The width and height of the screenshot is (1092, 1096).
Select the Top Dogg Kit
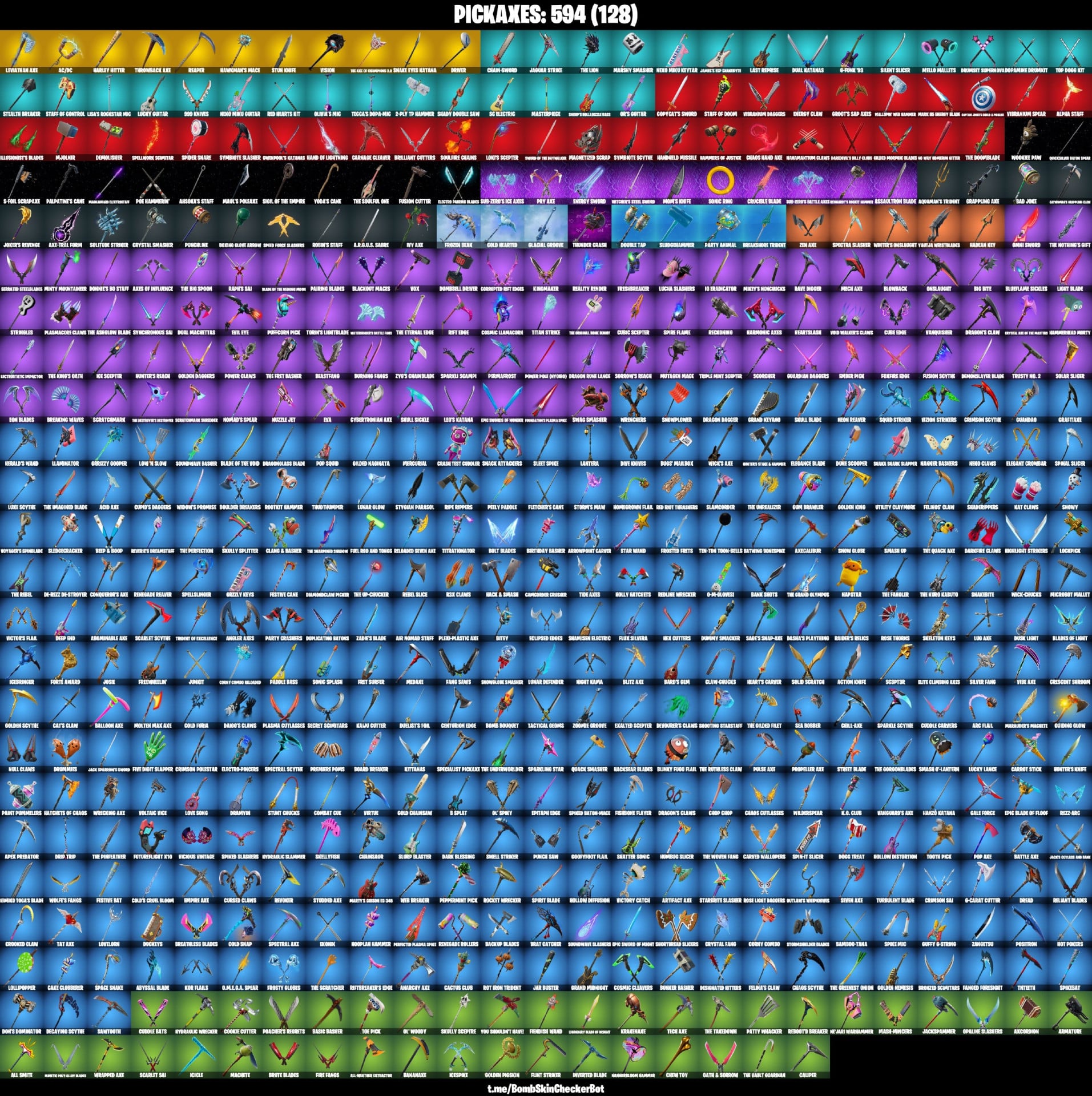pos(1070,52)
